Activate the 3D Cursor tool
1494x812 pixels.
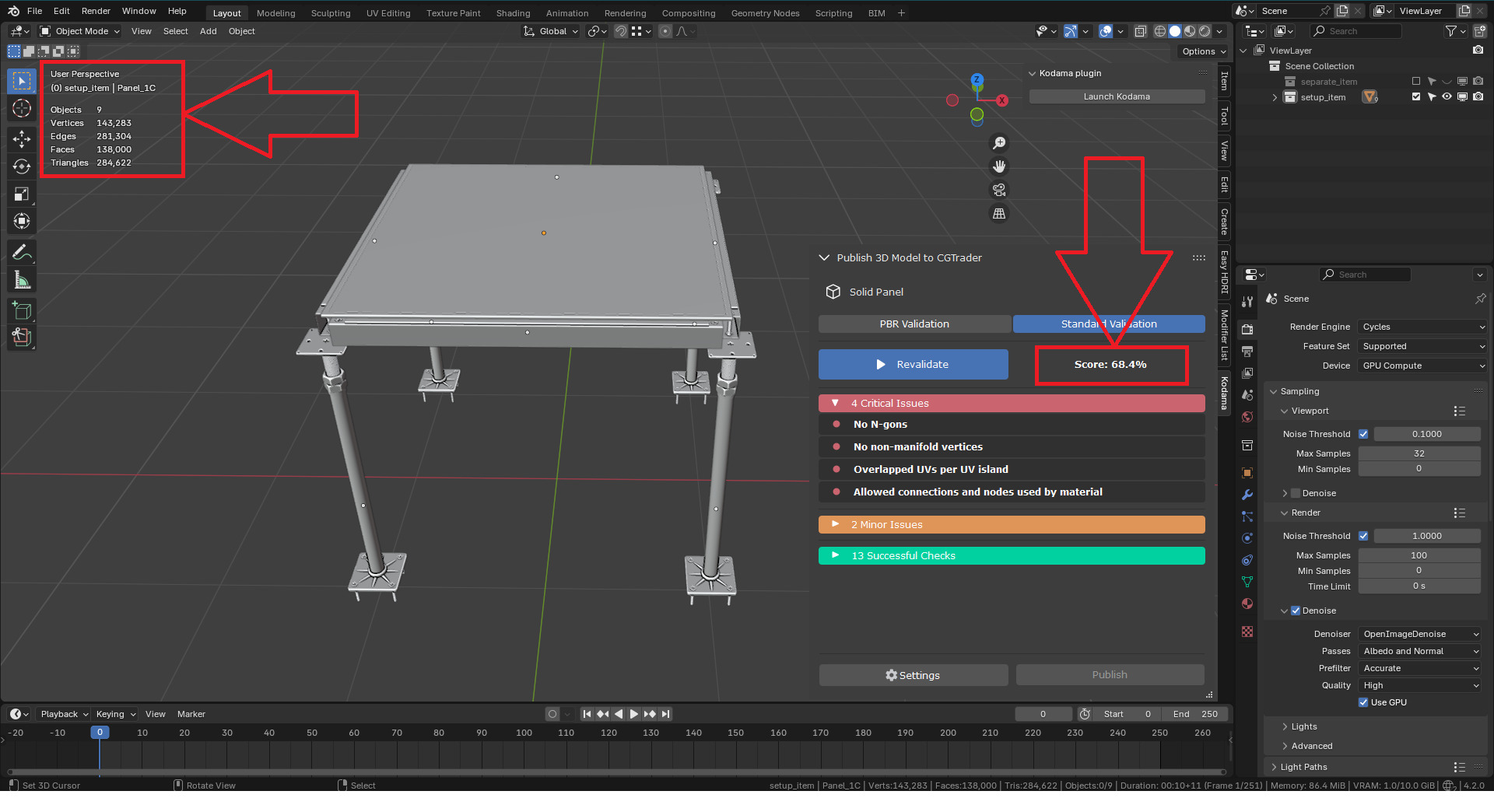tap(22, 108)
